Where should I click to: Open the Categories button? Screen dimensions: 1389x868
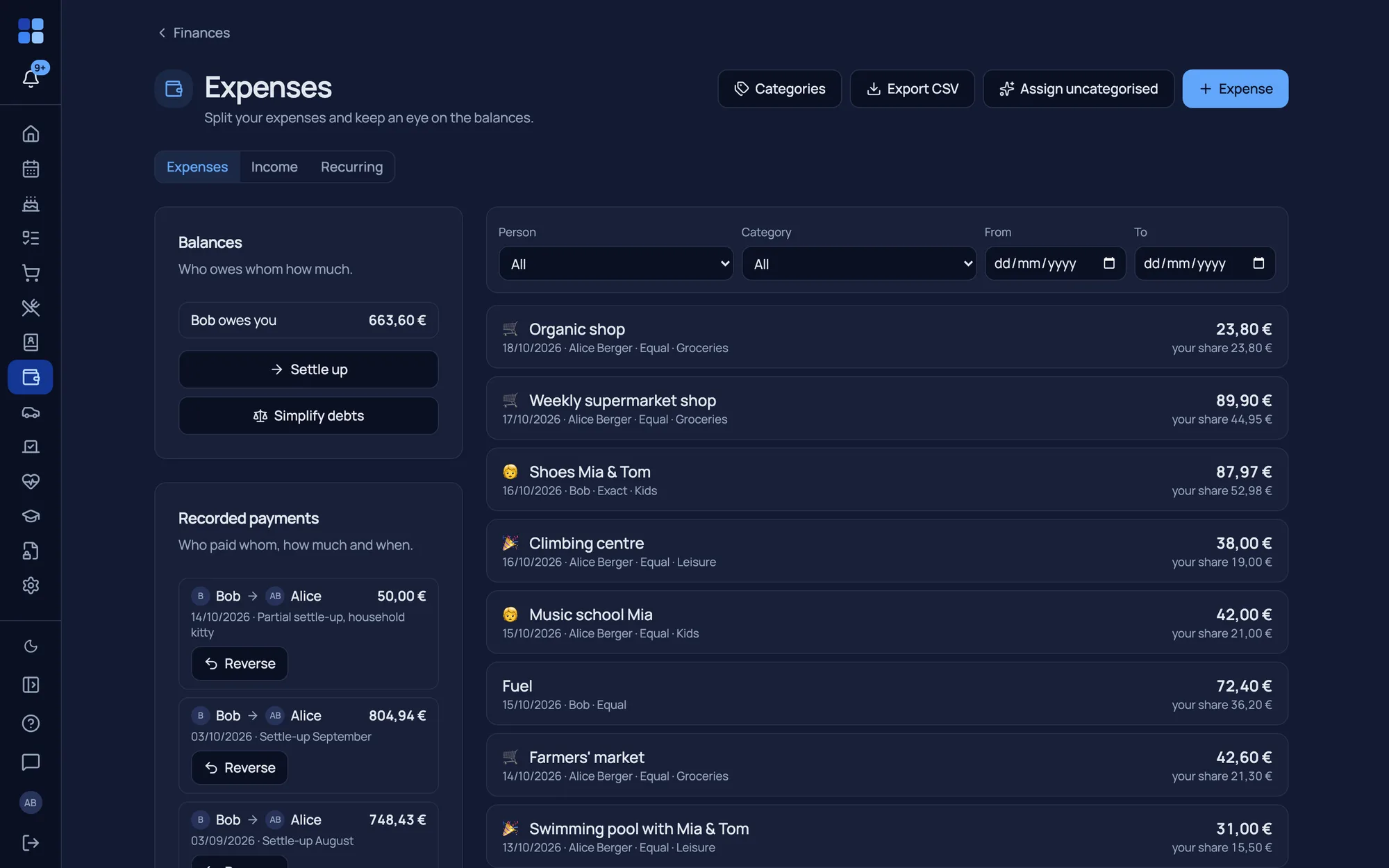coord(779,89)
